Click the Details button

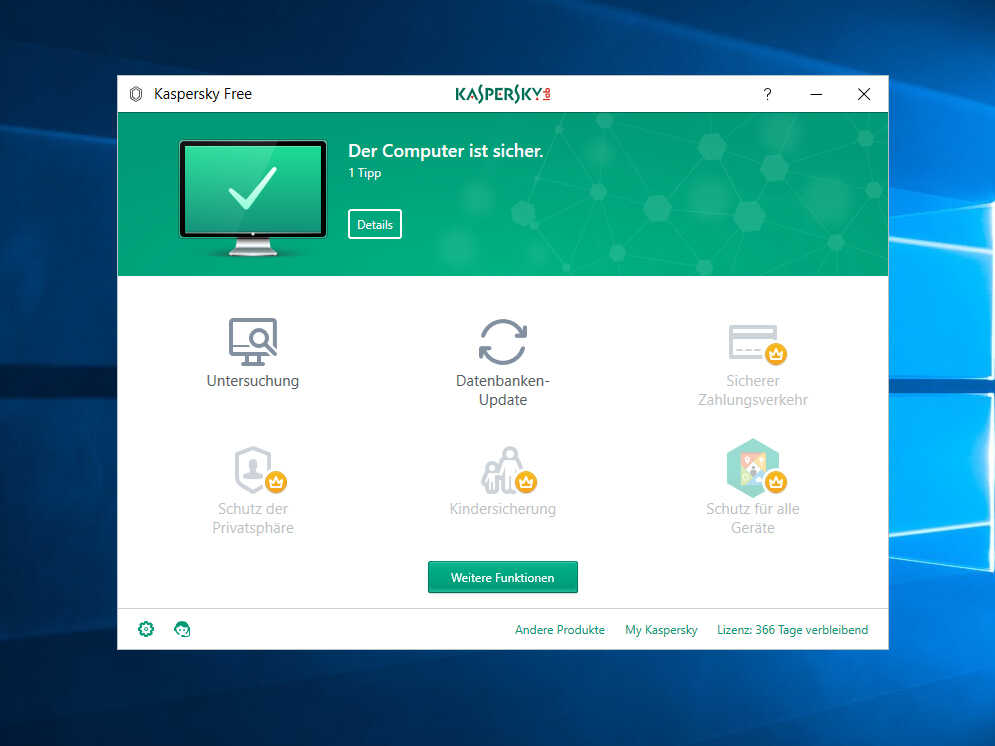pos(374,224)
